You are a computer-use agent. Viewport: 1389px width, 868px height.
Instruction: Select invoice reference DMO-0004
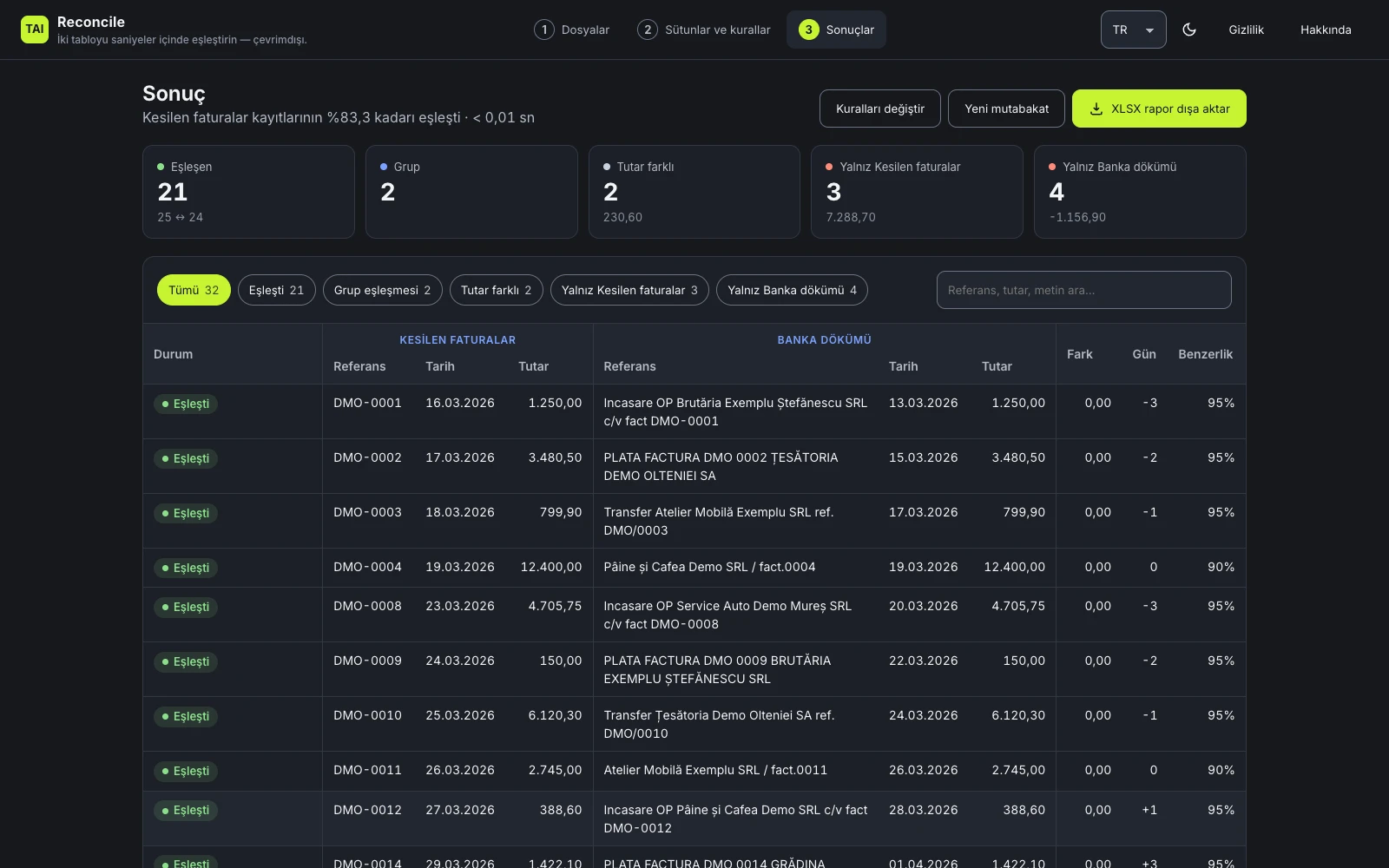click(367, 567)
